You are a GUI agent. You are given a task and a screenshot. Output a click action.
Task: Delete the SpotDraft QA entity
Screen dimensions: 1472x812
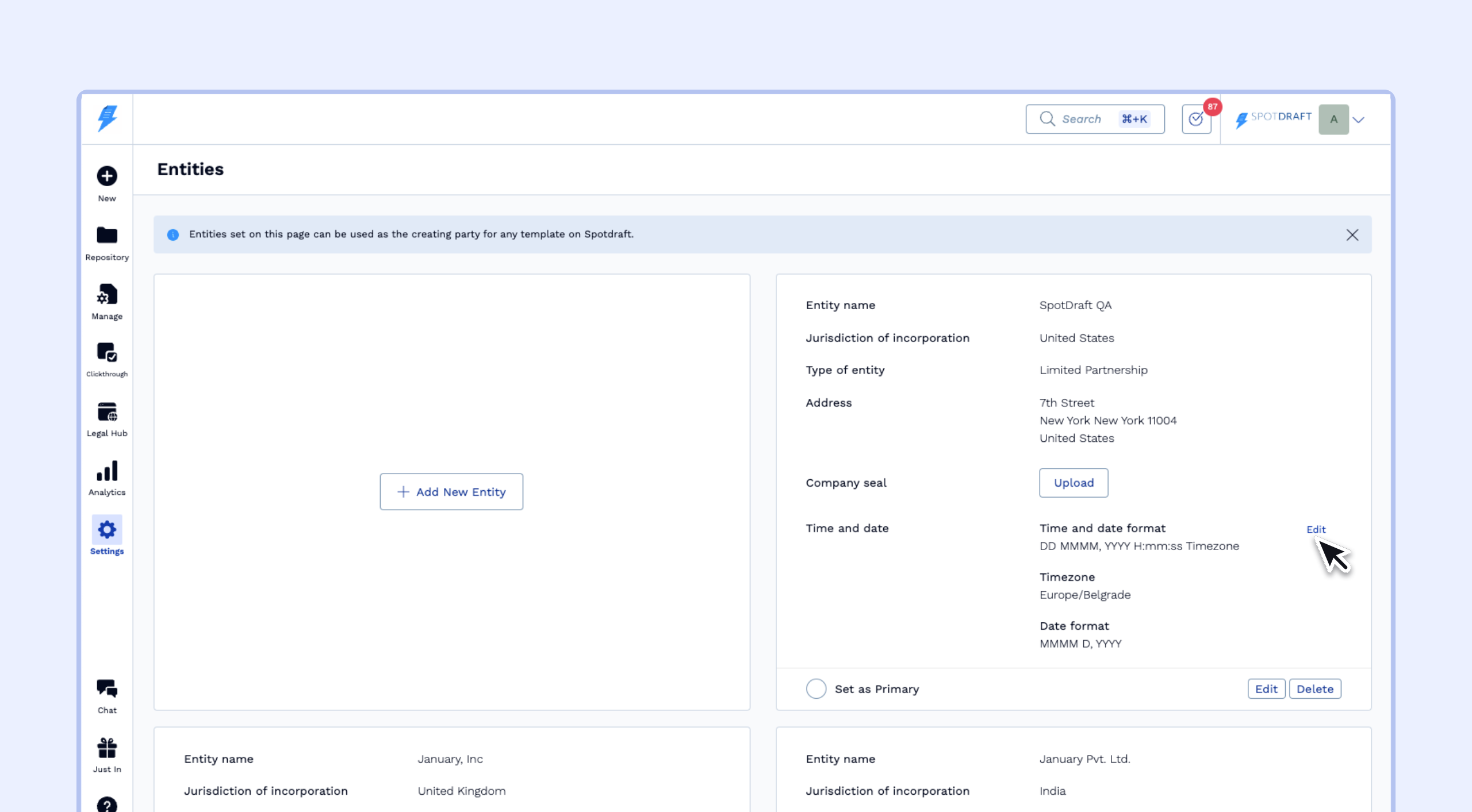1314,688
